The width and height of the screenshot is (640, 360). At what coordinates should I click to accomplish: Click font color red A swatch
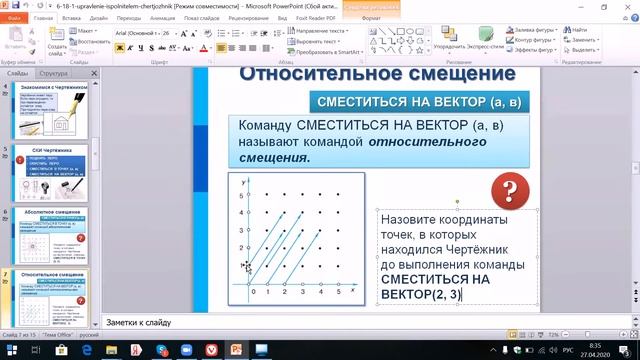(x=204, y=48)
